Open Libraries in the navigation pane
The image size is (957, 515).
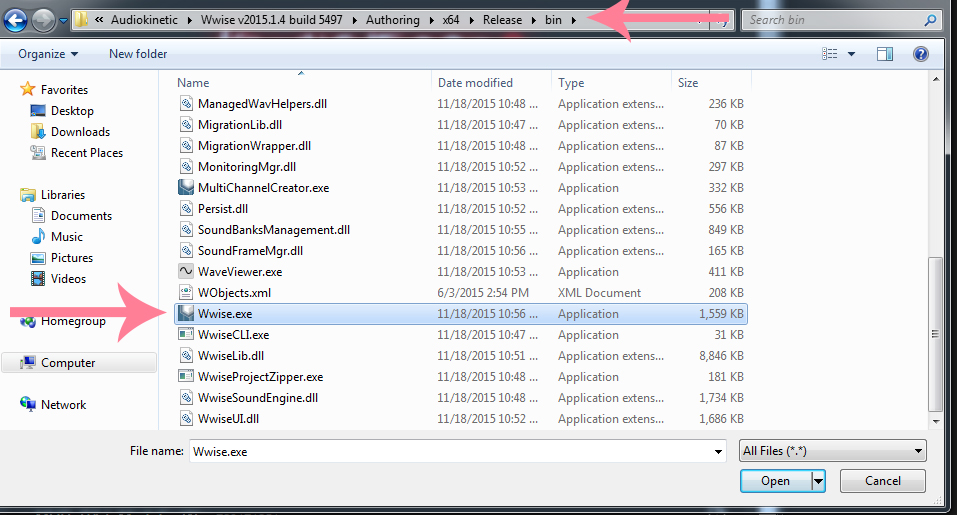click(63, 195)
